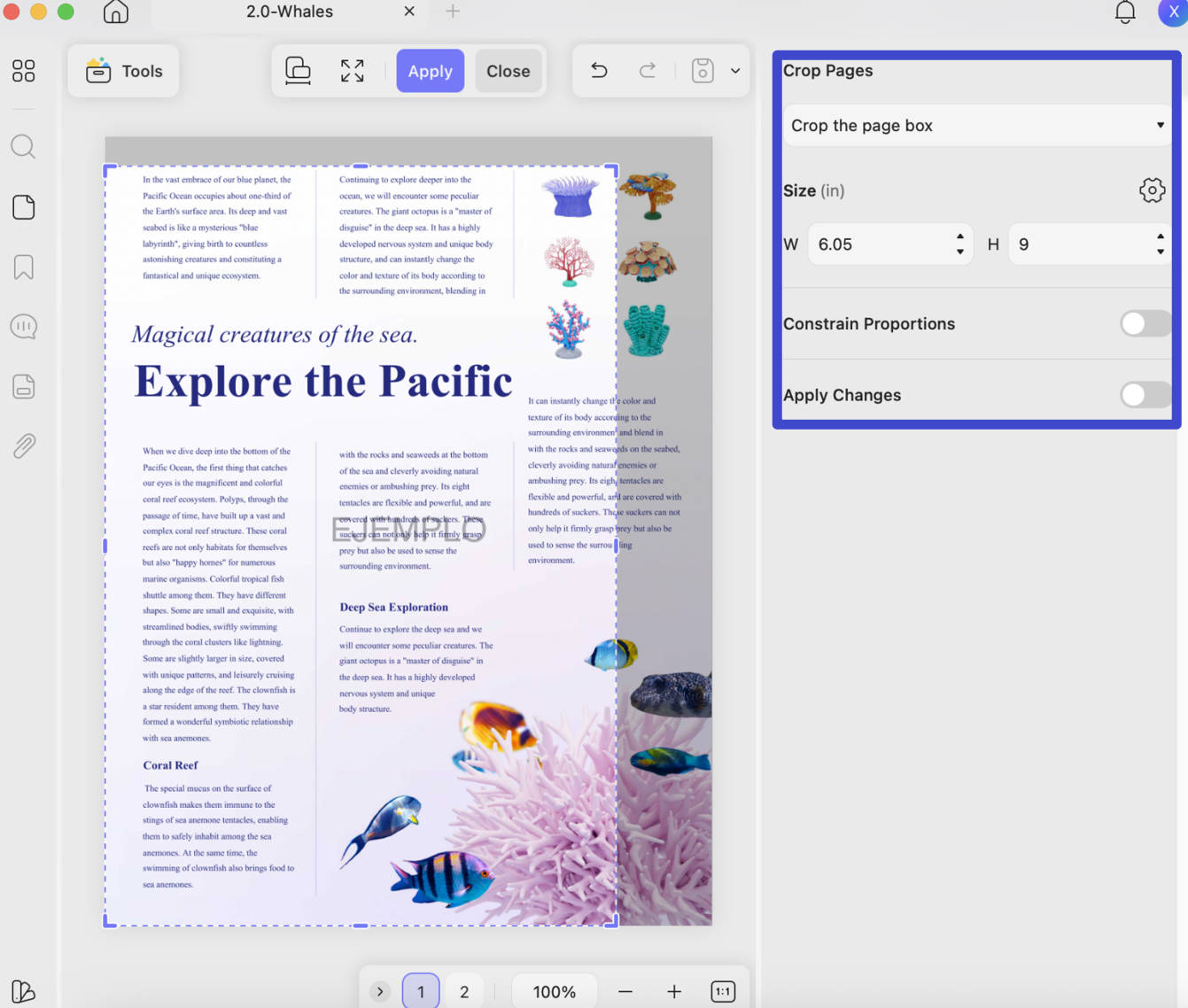Click the zoom in plus button
1188x1008 pixels.
coord(674,991)
